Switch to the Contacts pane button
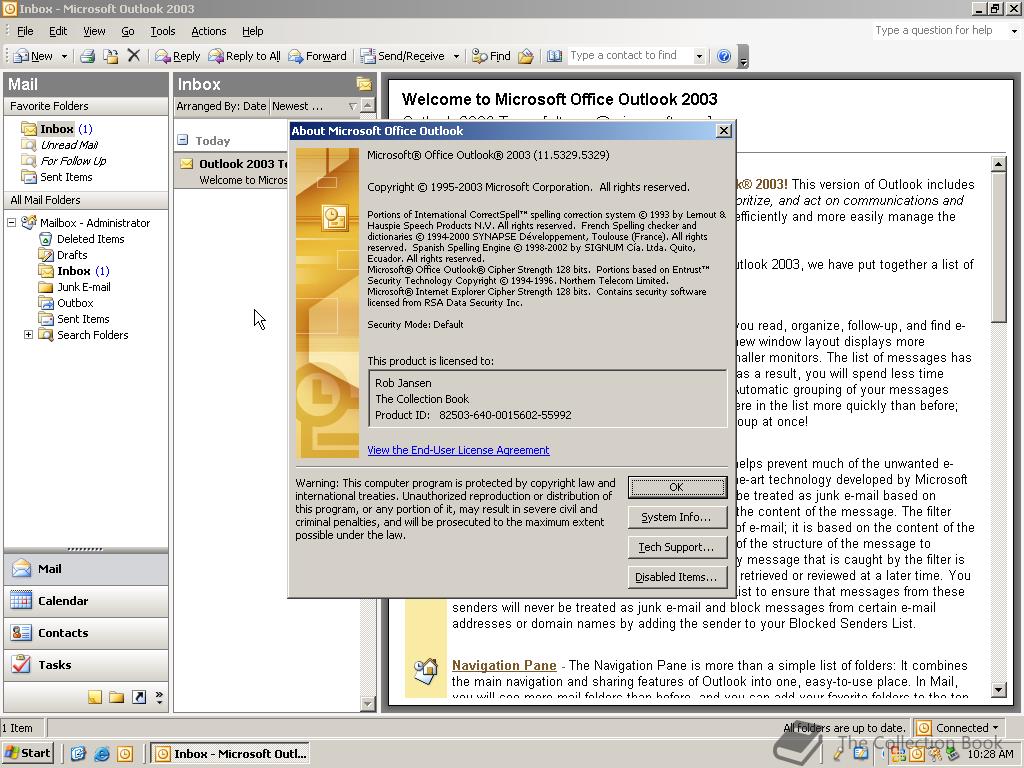 tap(86, 633)
